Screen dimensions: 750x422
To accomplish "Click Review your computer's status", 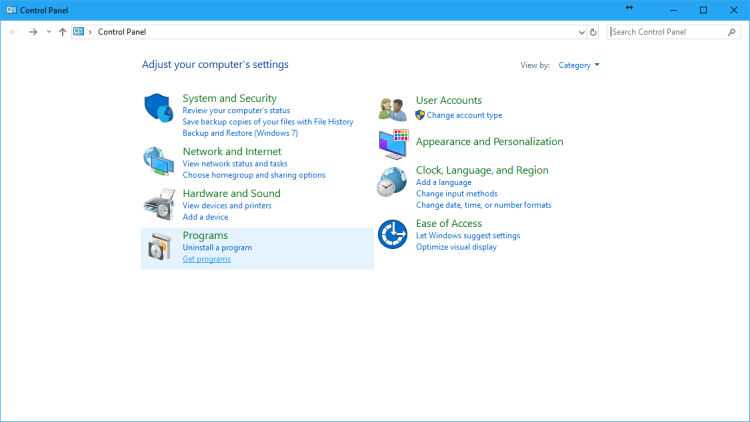I will point(236,111).
